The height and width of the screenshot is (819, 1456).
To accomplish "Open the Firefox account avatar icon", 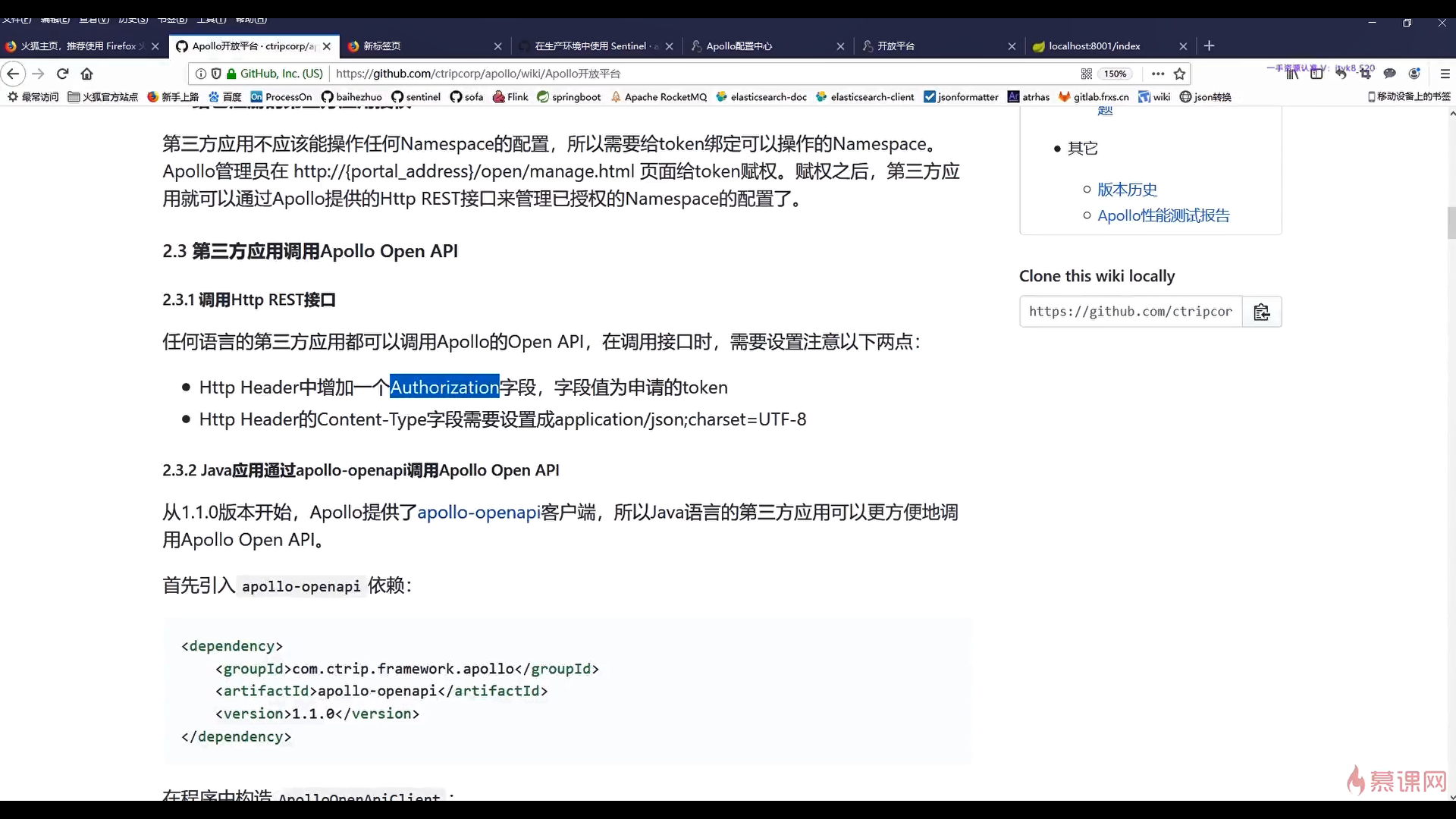I will [x=1414, y=74].
